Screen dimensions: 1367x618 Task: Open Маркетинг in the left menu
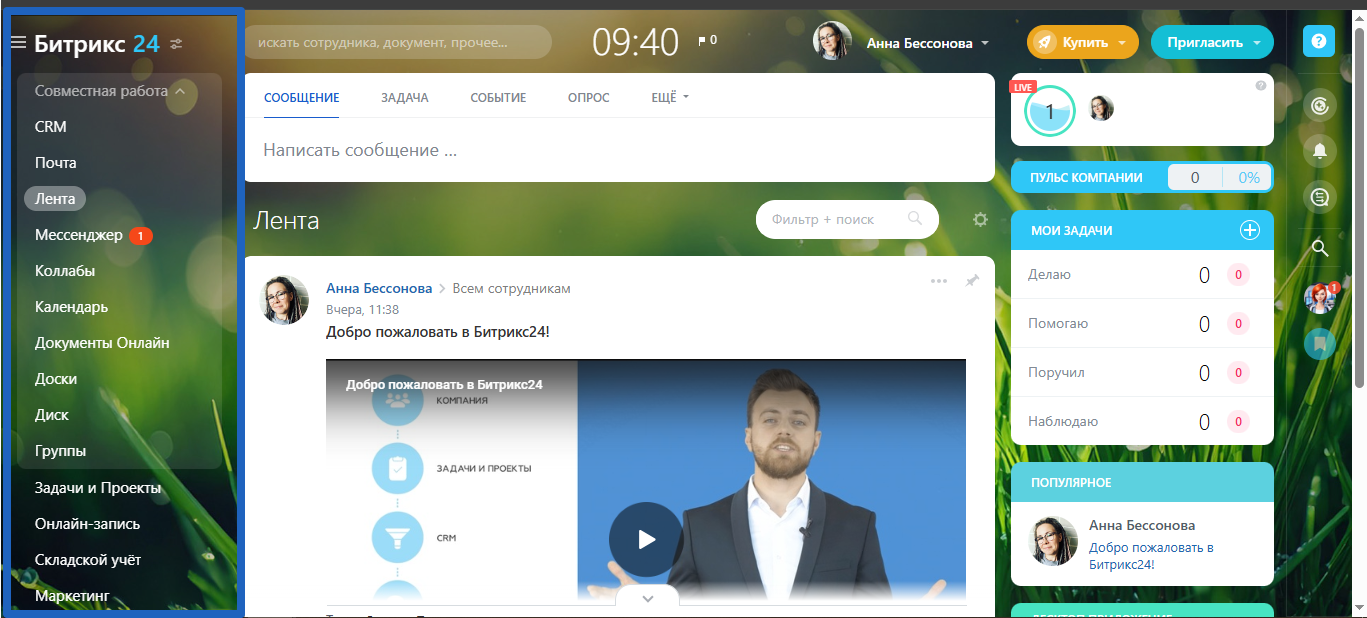[72, 596]
